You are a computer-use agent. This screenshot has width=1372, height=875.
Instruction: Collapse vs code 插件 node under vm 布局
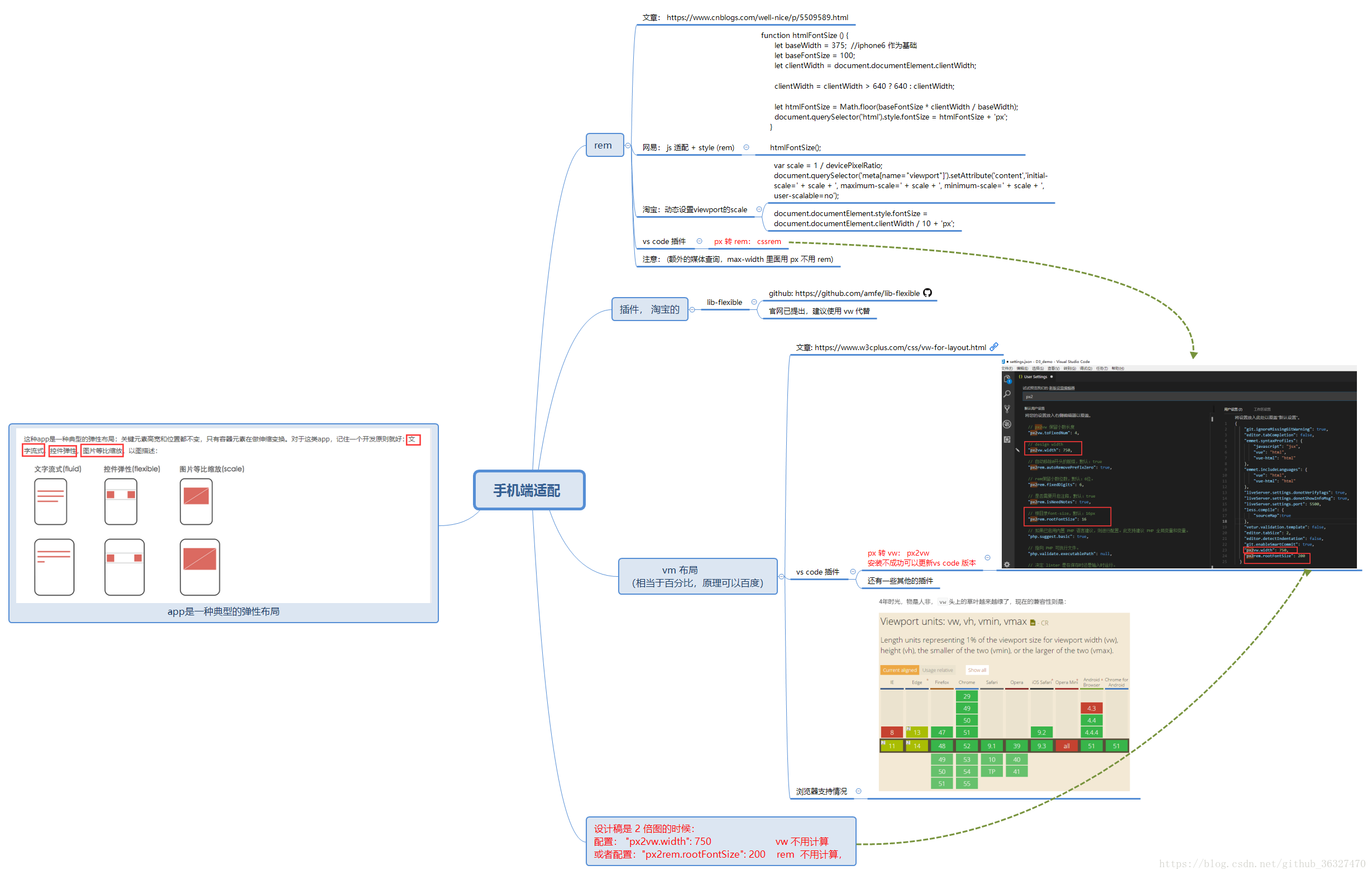pos(853,572)
